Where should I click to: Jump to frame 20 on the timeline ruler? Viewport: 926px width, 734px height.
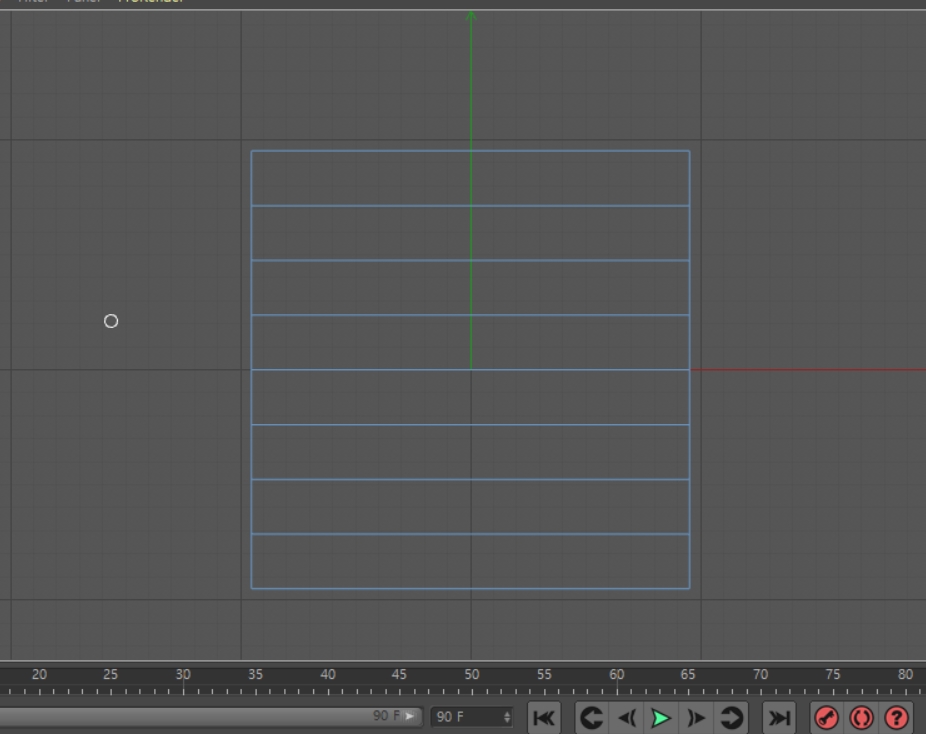(39, 674)
